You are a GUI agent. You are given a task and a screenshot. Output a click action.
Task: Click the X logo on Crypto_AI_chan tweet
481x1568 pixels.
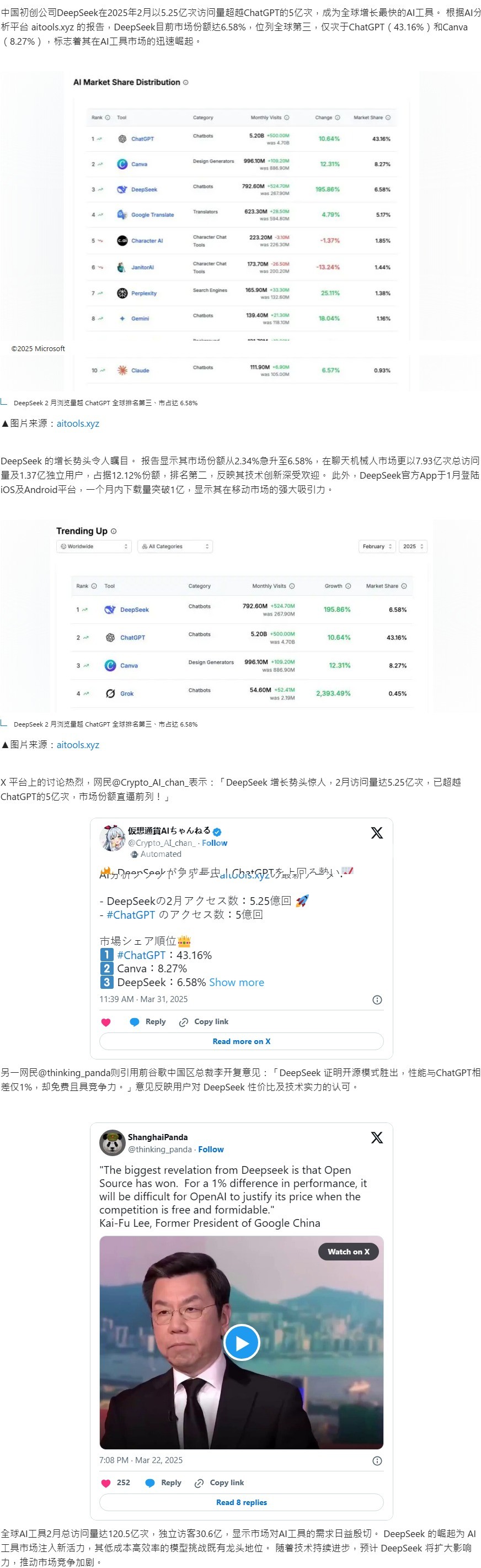pos(377,833)
